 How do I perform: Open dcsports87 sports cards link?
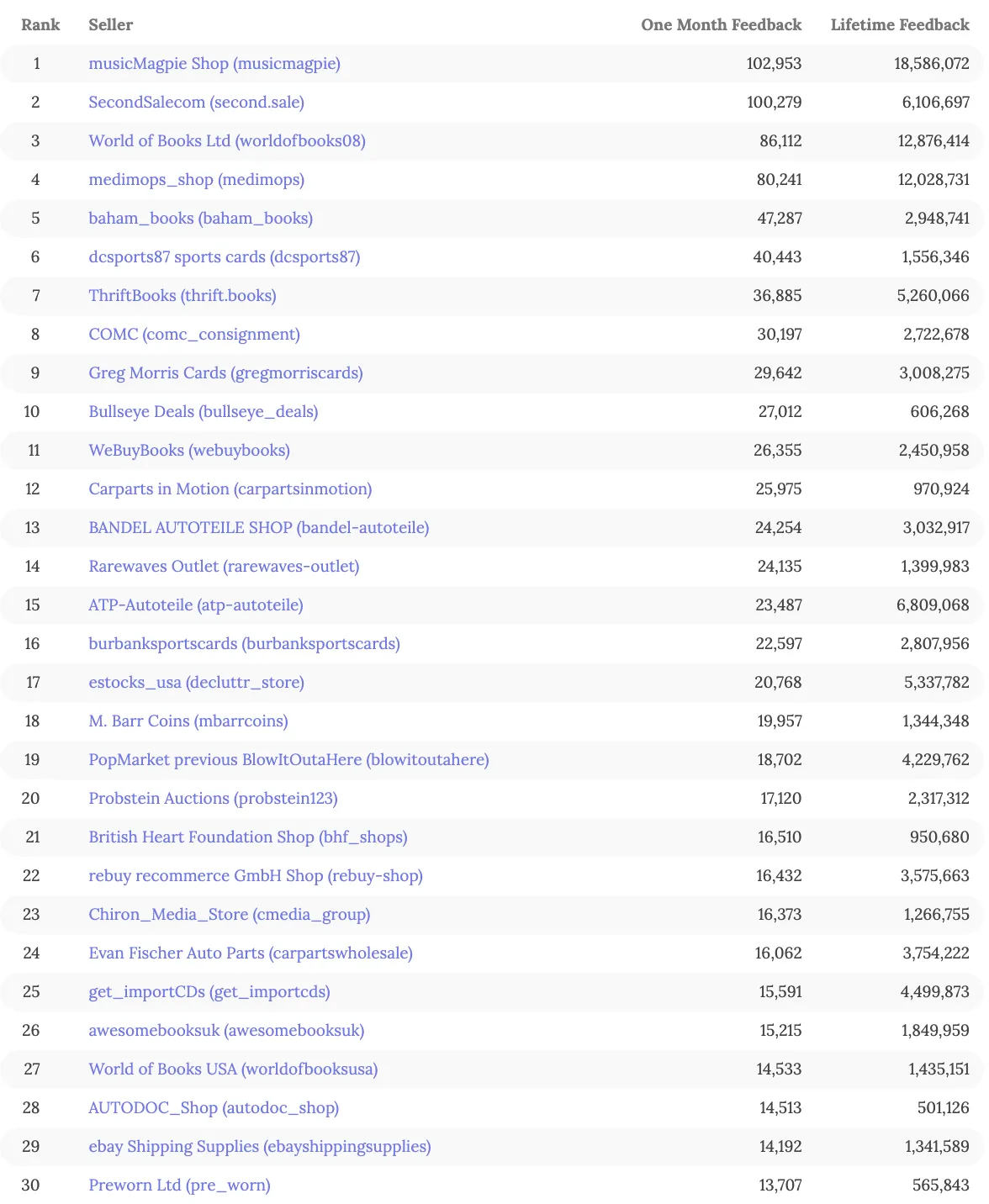pos(225,257)
